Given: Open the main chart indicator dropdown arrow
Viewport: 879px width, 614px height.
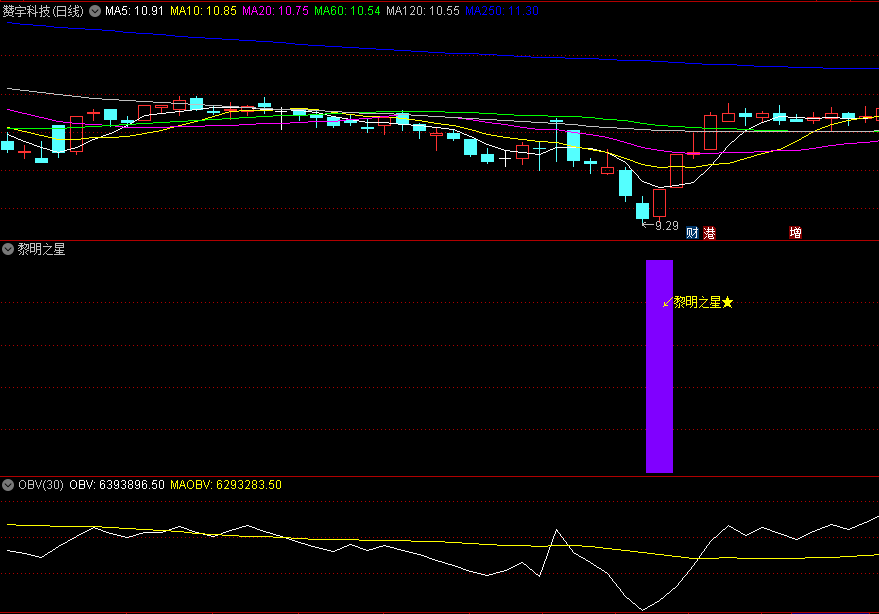Looking at the screenshot, I should tap(95, 11).
